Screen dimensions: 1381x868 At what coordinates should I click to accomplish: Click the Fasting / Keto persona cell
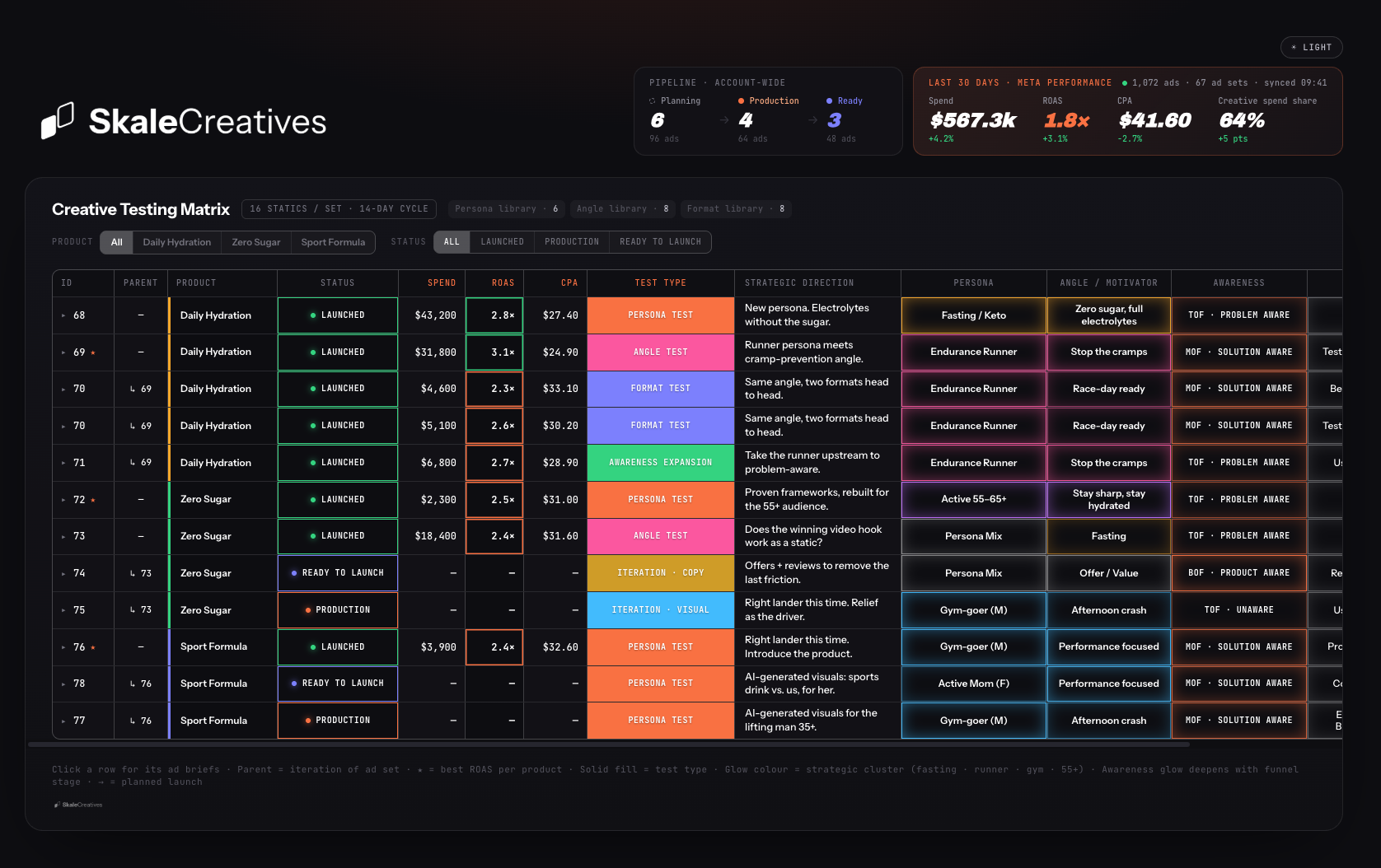973,315
